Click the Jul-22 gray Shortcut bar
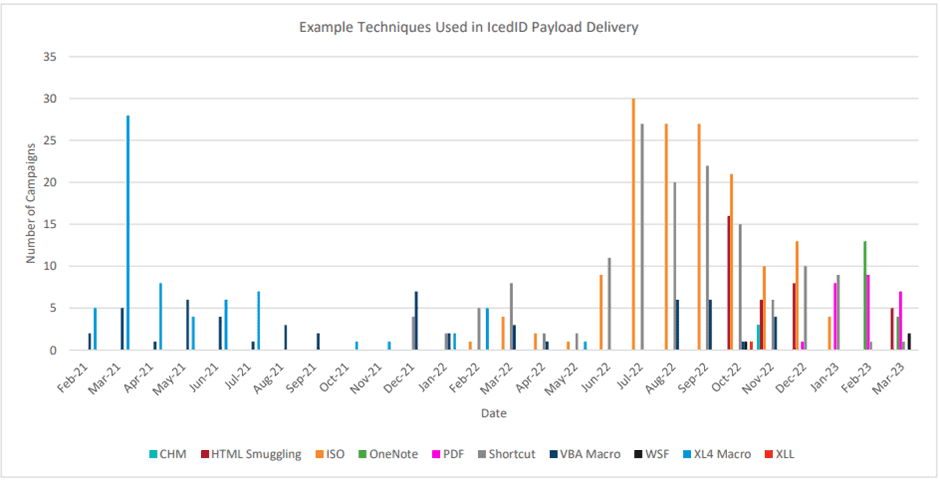This screenshot has width=940, height=481. [642, 237]
